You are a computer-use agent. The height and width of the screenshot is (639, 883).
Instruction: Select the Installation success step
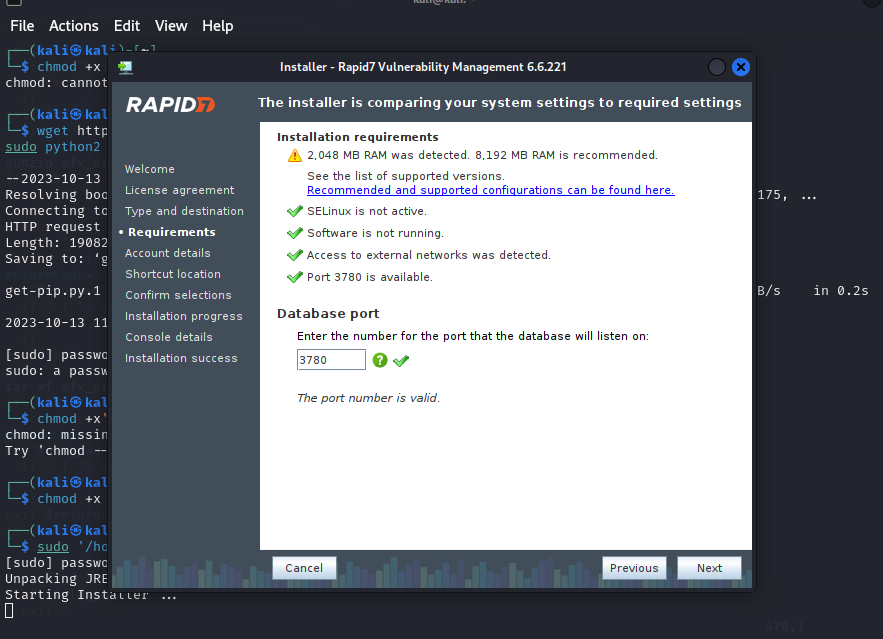coord(181,358)
